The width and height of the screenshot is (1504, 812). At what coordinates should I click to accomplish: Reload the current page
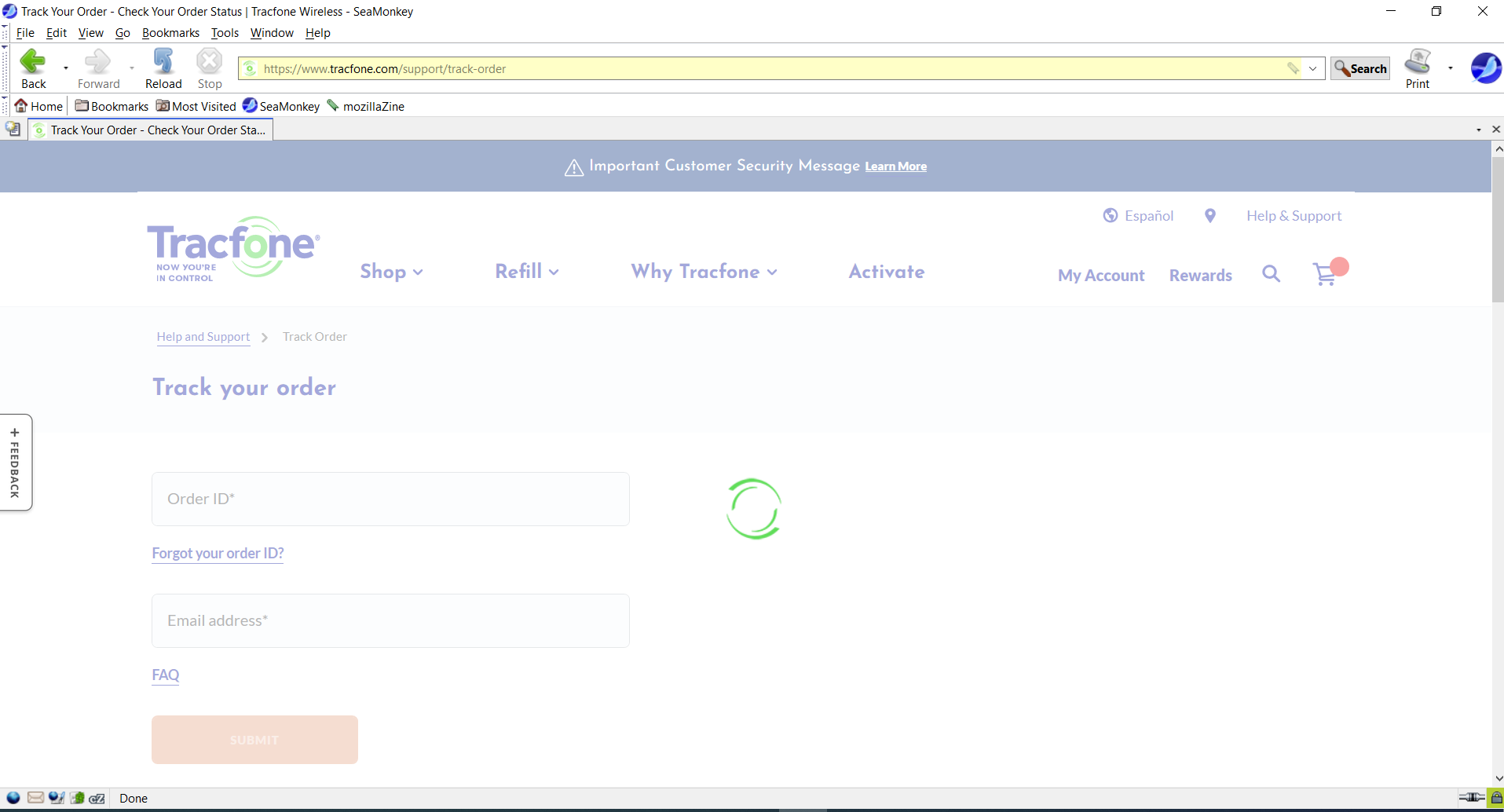(163, 68)
